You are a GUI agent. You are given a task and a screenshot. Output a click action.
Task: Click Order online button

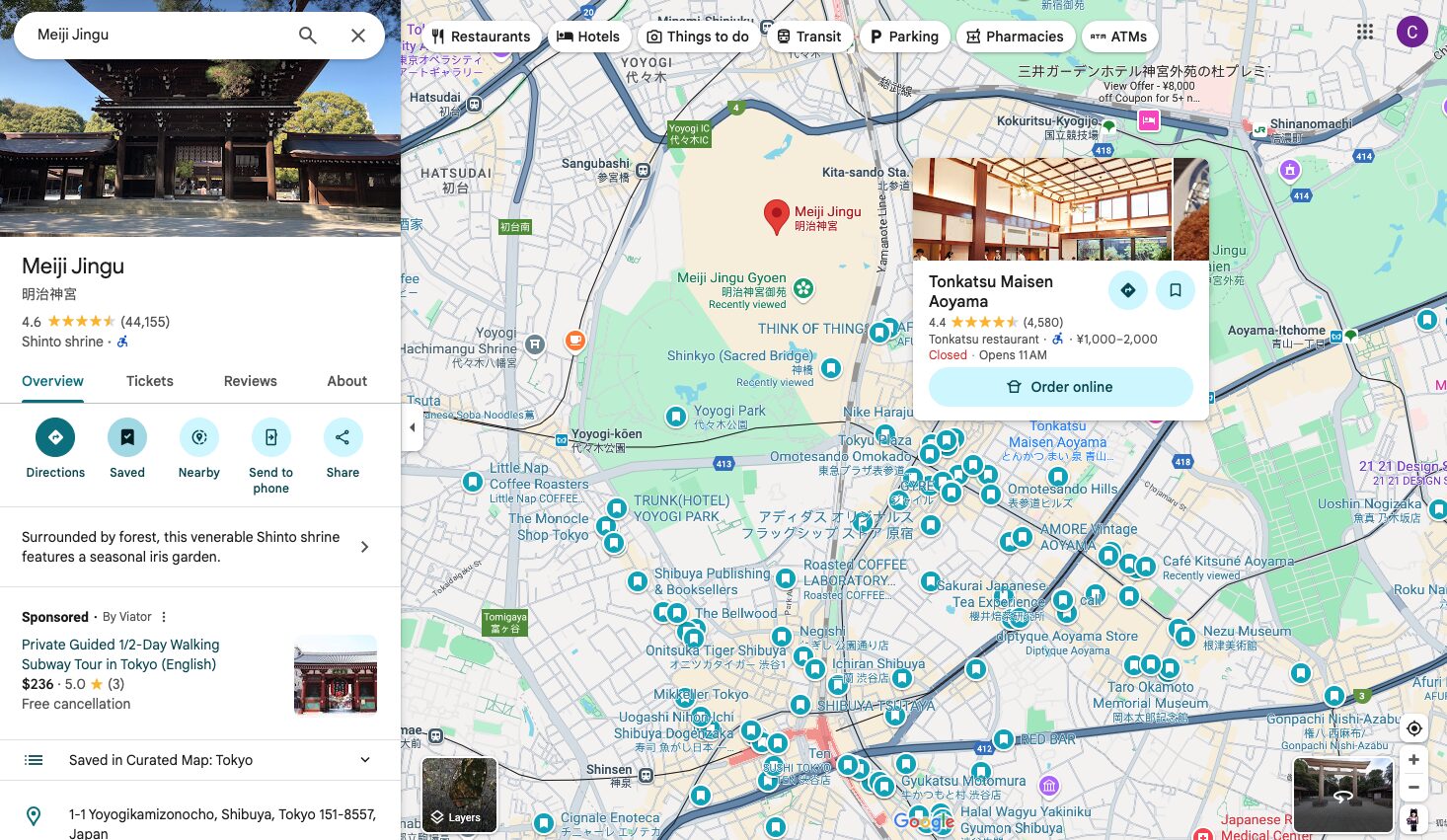click(1061, 387)
